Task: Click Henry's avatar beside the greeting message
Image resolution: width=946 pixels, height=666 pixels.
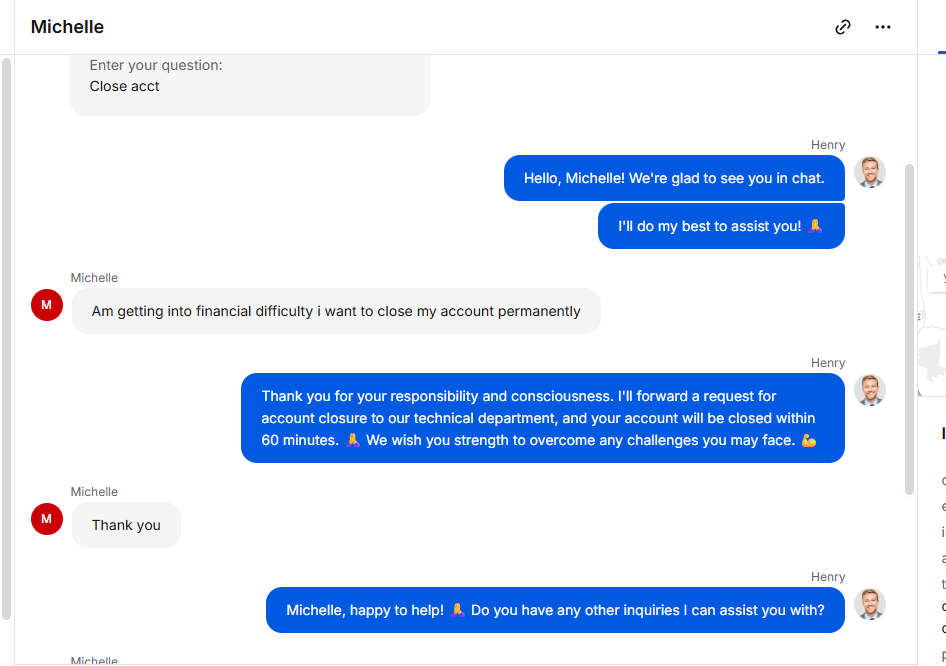Action: coord(870,172)
